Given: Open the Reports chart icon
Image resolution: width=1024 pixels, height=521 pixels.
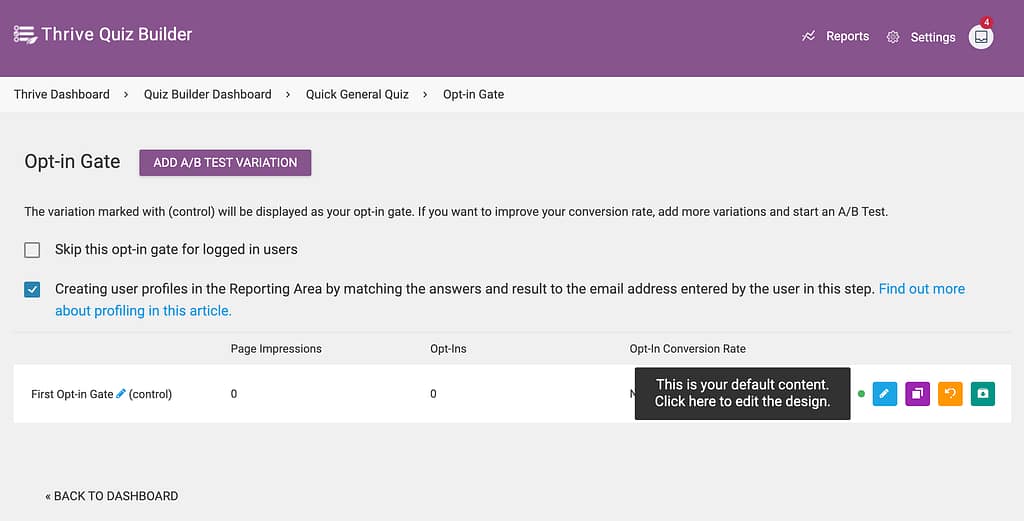Looking at the screenshot, I should point(808,37).
